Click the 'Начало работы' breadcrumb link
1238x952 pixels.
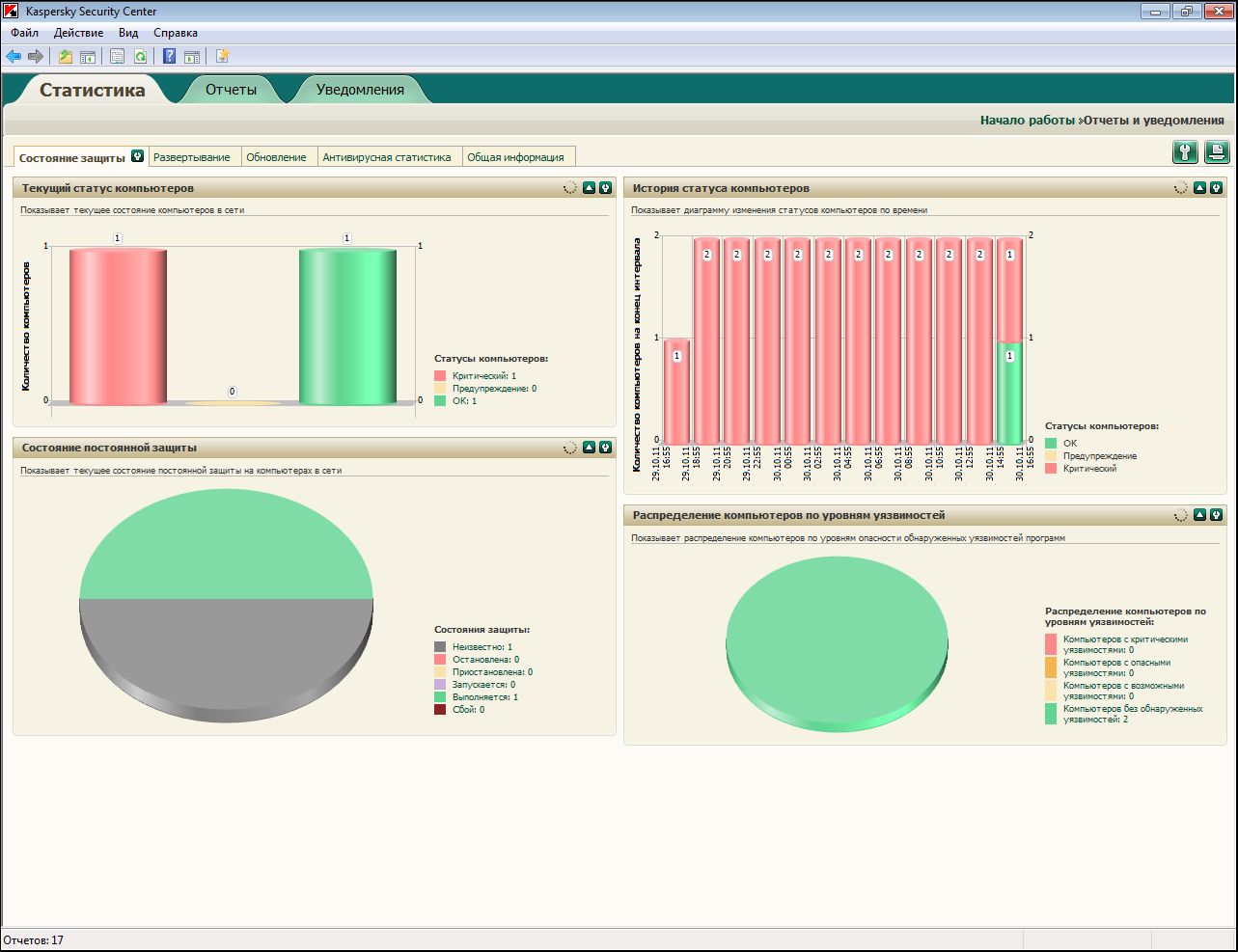click(1027, 121)
